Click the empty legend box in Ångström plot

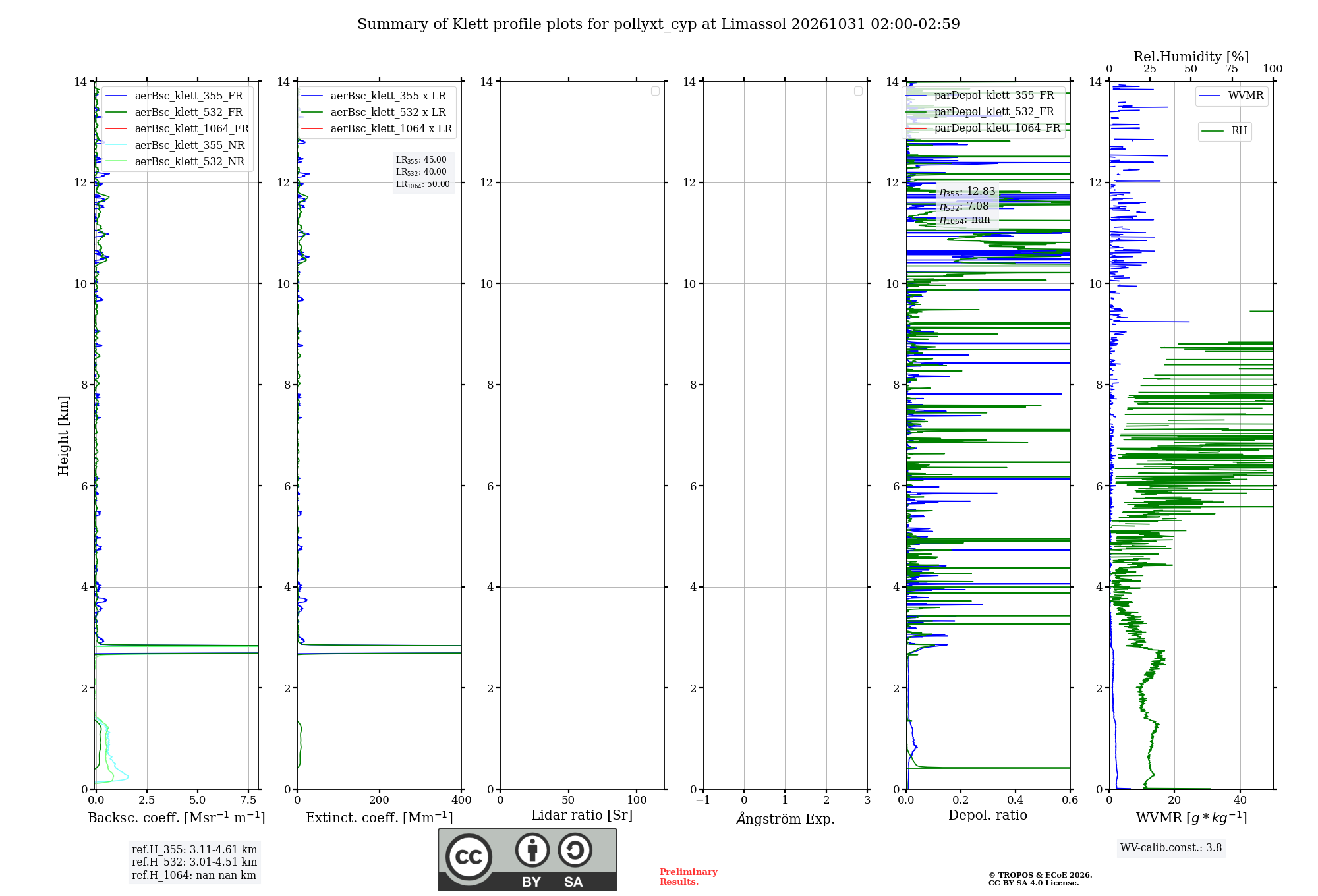858,91
